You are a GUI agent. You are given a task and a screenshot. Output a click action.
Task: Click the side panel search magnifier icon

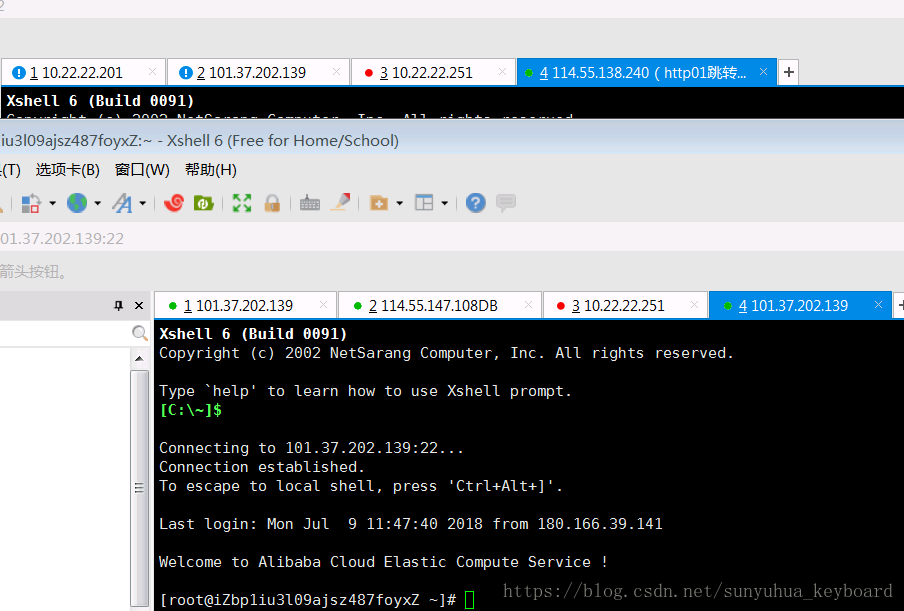click(x=140, y=333)
